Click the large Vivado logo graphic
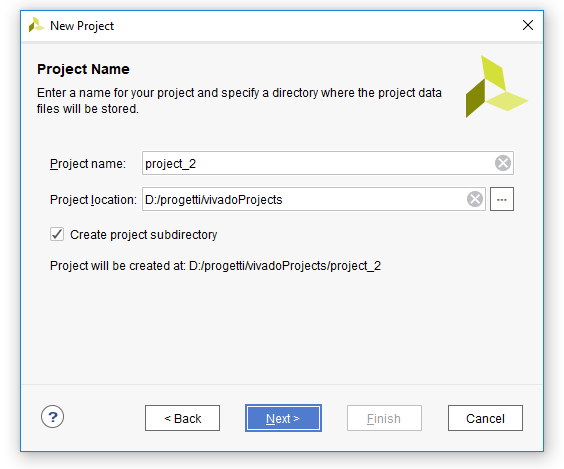This screenshot has width=564, height=469. [497, 87]
